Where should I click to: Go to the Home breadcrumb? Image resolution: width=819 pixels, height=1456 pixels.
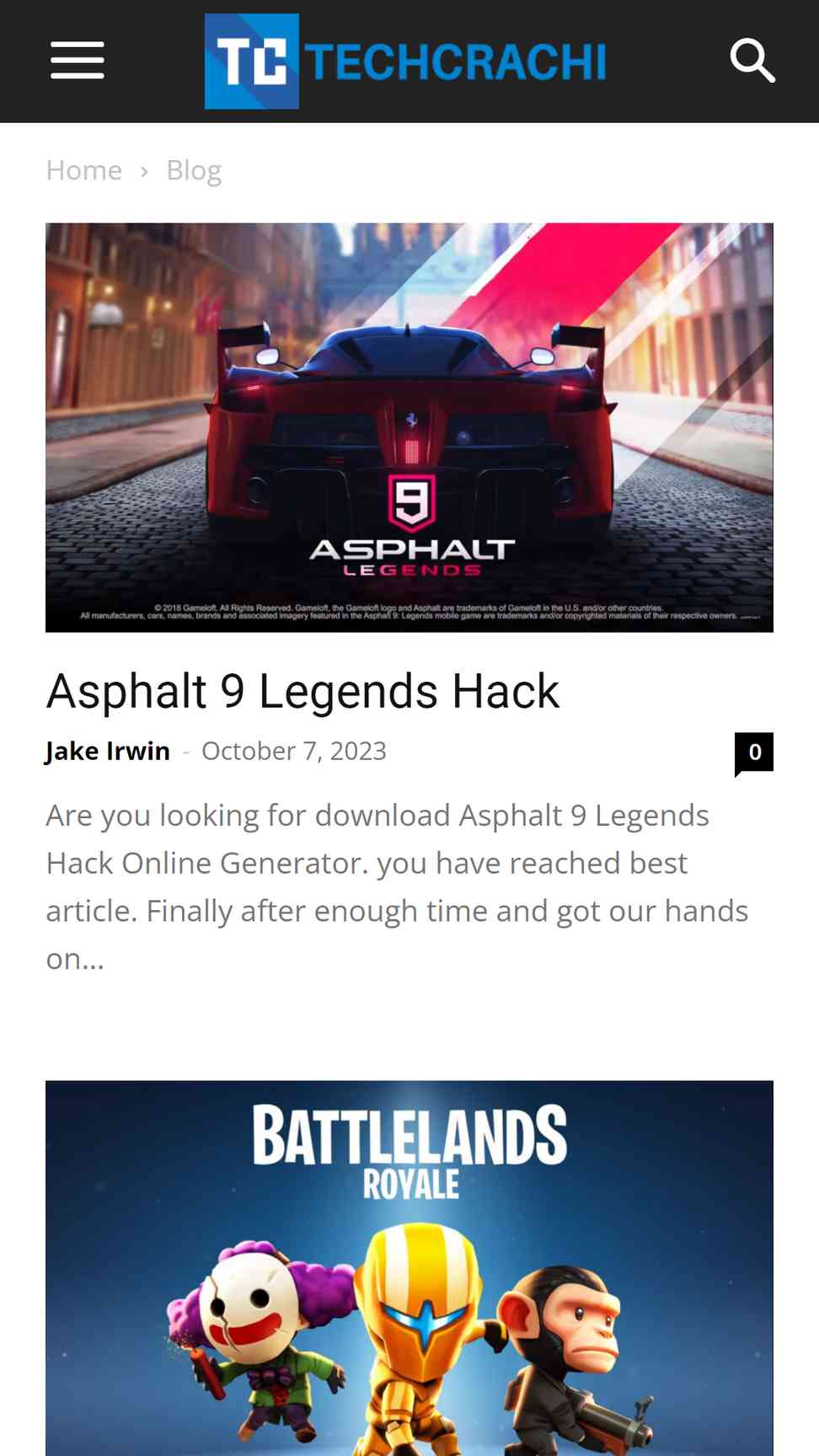pyautogui.click(x=83, y=170)
